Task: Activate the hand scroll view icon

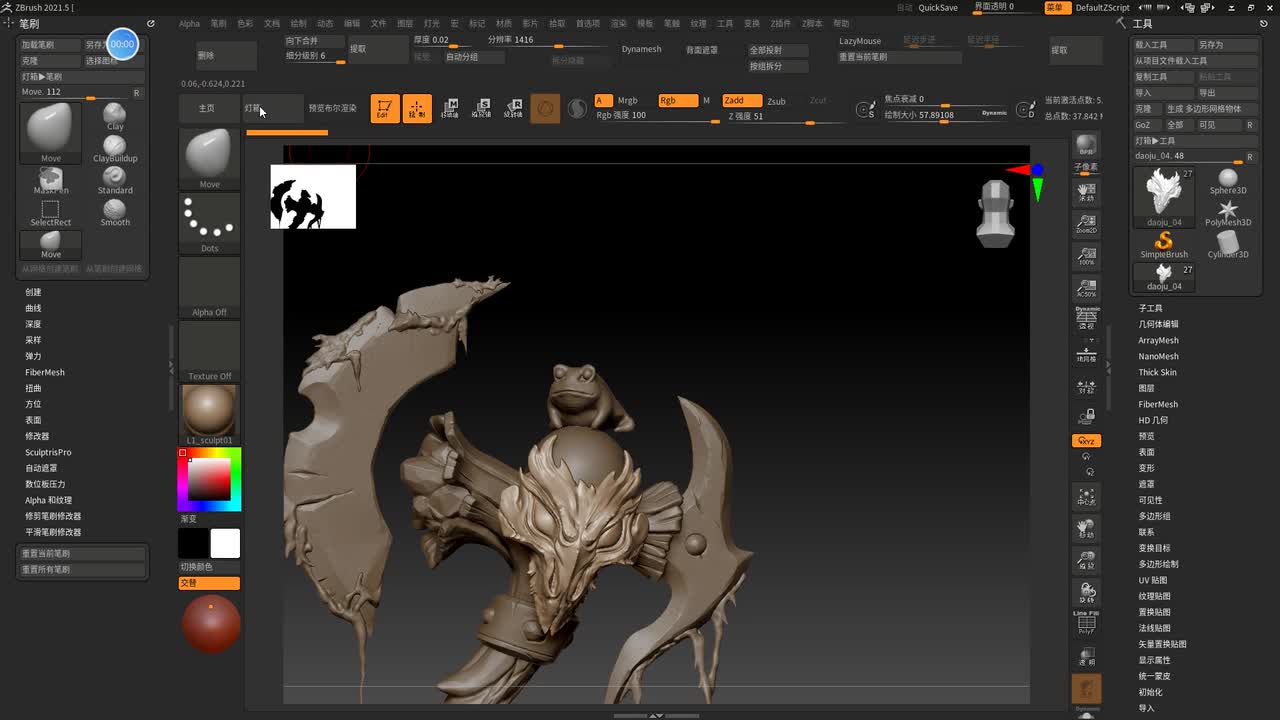Action: click(1086, 192)
